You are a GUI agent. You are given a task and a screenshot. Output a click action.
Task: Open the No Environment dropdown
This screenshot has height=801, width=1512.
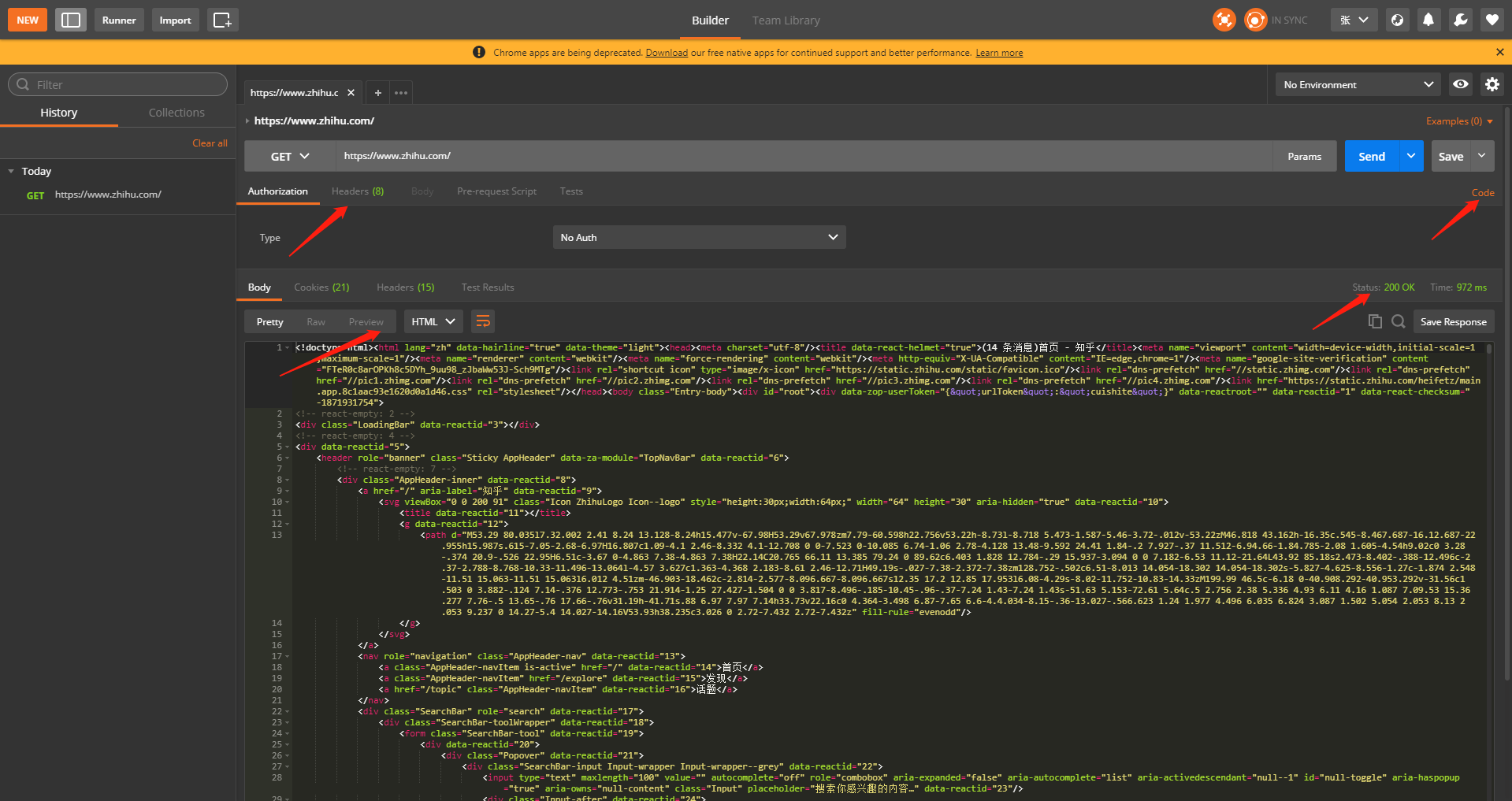[x=1358, y=84]
